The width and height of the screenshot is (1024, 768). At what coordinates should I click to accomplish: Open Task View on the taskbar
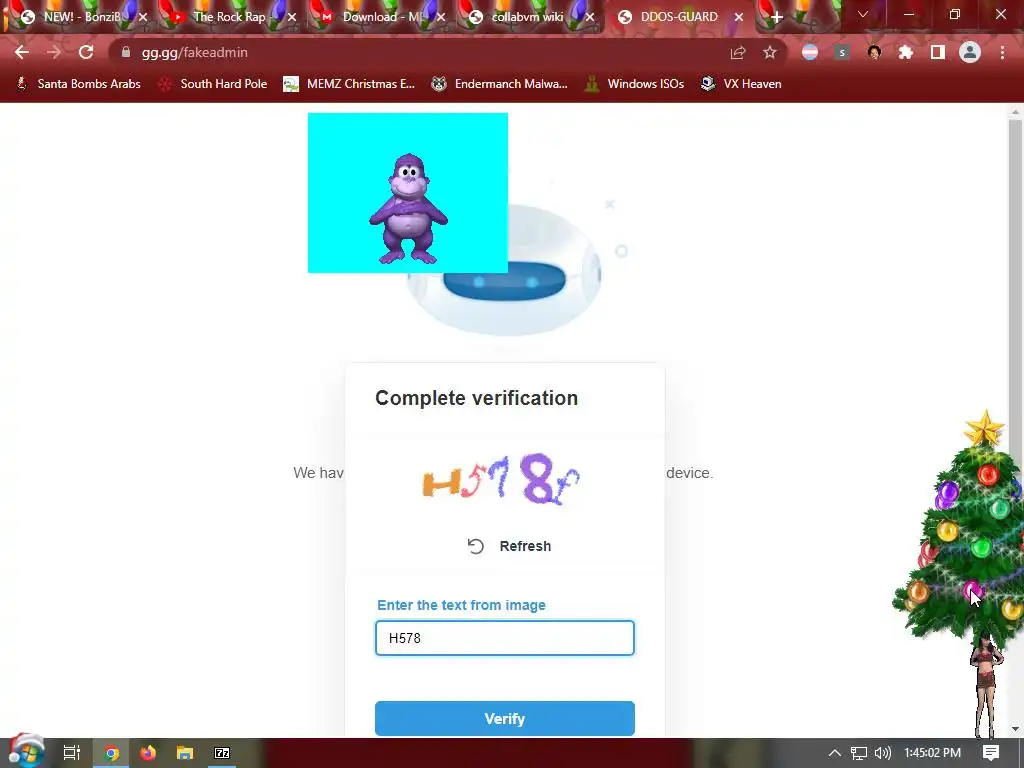click(71, 753)
